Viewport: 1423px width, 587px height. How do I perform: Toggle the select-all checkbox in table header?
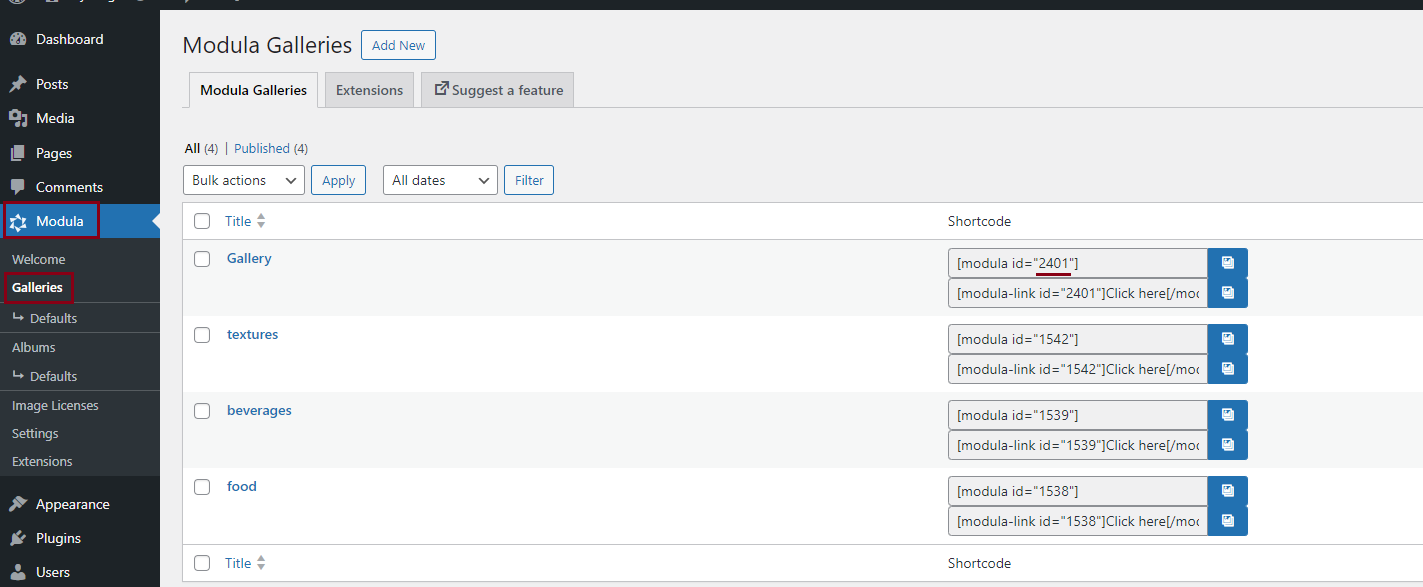202,221
